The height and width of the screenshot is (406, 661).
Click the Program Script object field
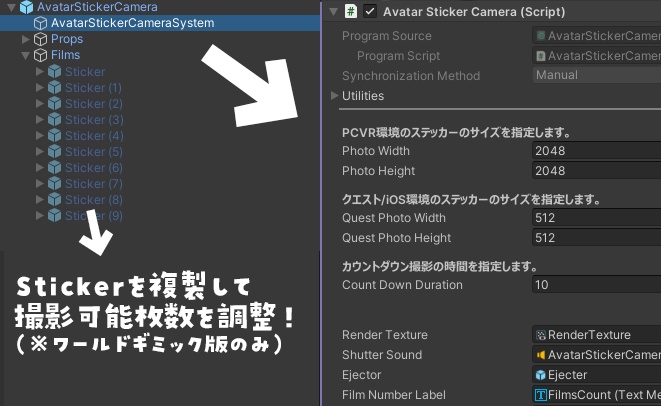pyautogui.click(x=597, y=56)
